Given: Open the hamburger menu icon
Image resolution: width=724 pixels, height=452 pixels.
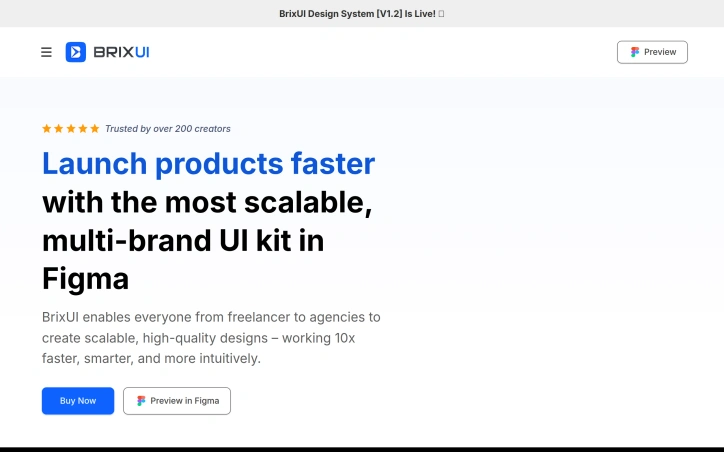Looking at the screenshot, I should click(46, 52).
